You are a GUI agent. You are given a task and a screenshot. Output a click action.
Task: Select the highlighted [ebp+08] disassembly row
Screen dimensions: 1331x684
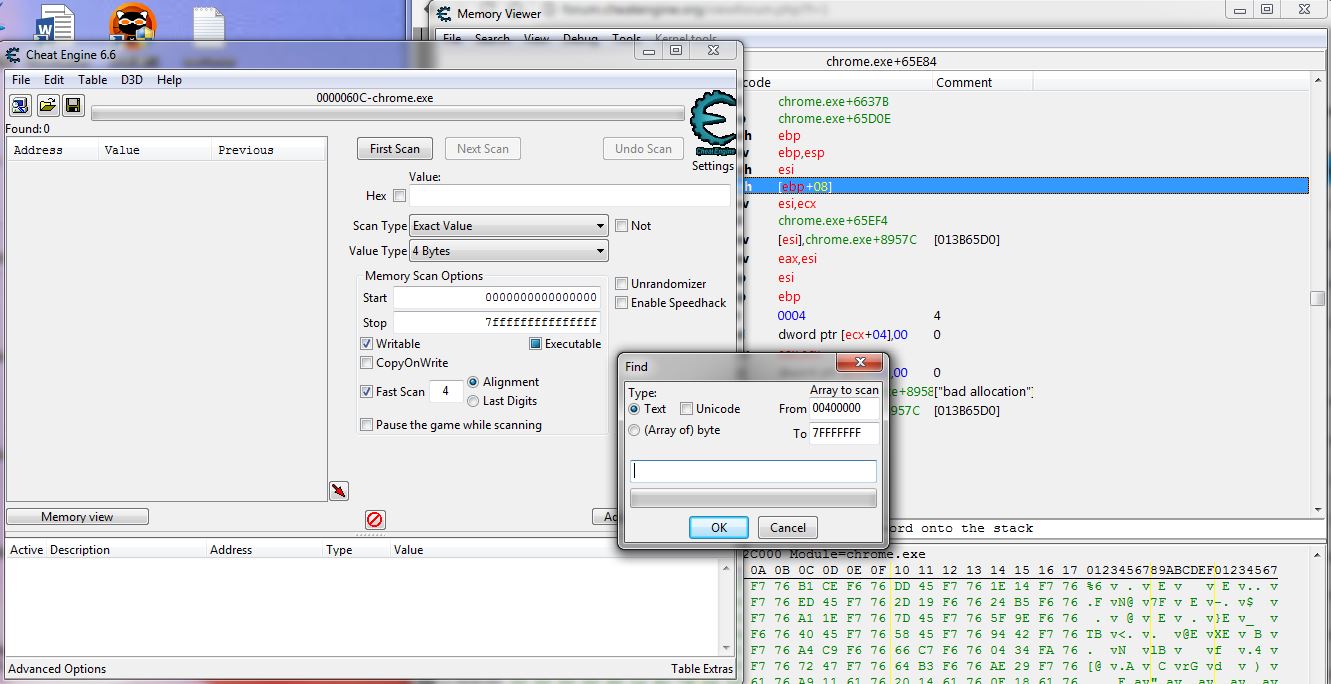tap(1026, 186)
